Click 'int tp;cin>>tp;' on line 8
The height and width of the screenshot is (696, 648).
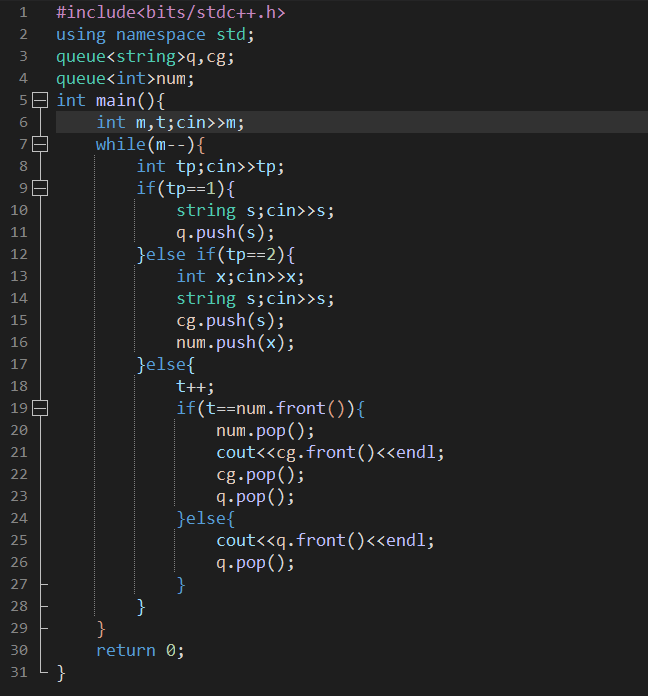pyautogui.click(x=210, y=166)
